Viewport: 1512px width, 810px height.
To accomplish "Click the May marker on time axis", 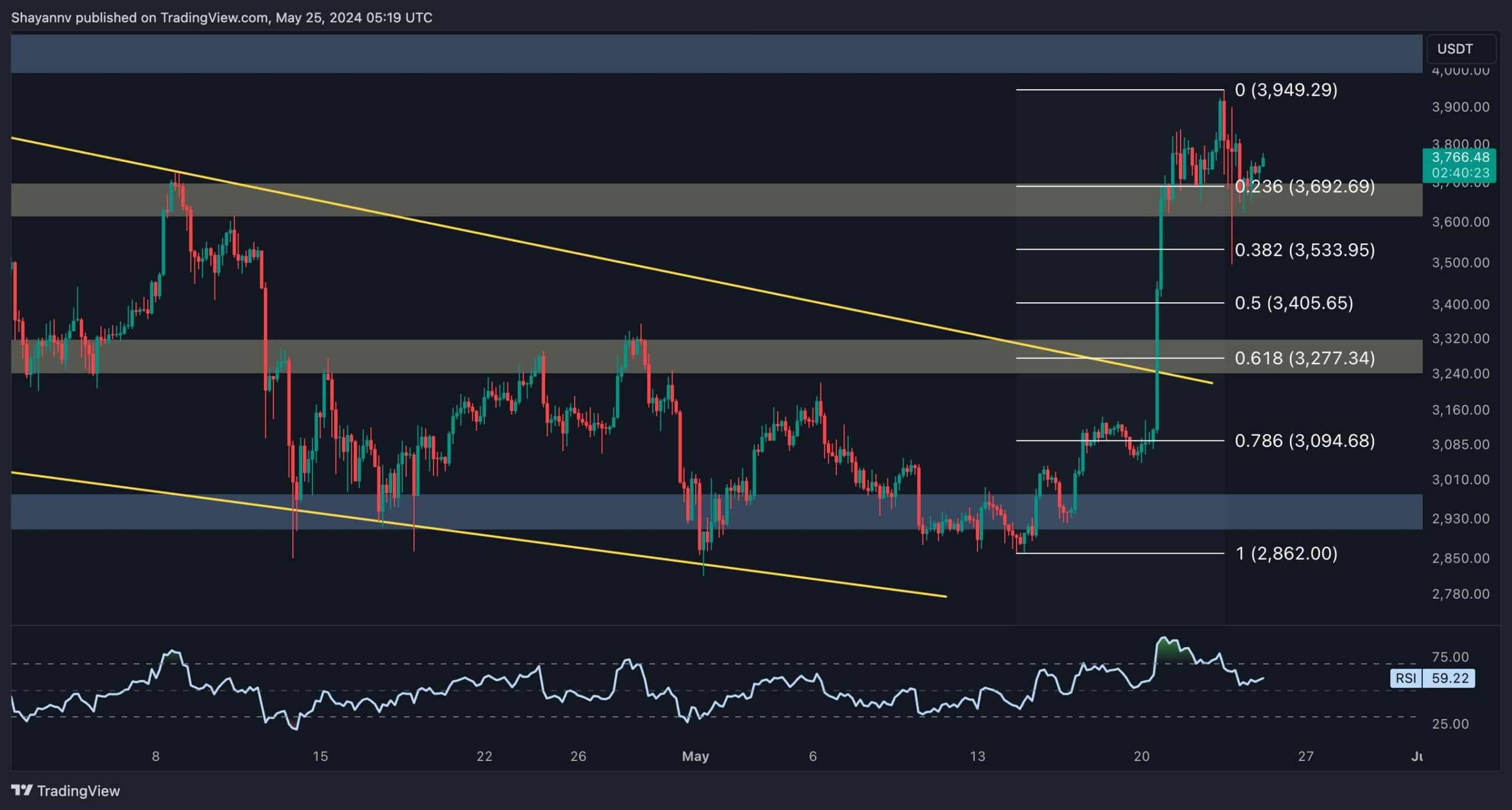I will 695,756.
